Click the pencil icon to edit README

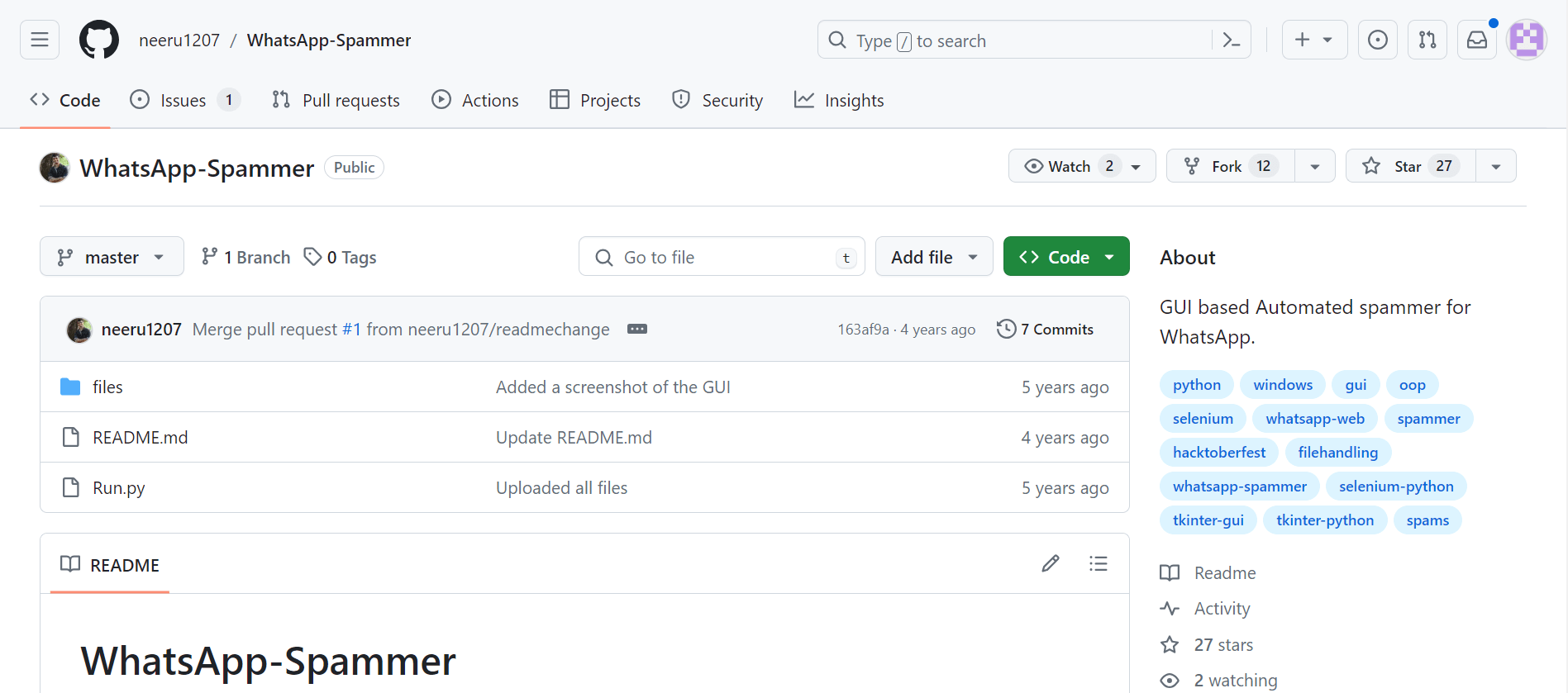(1051, 564)
